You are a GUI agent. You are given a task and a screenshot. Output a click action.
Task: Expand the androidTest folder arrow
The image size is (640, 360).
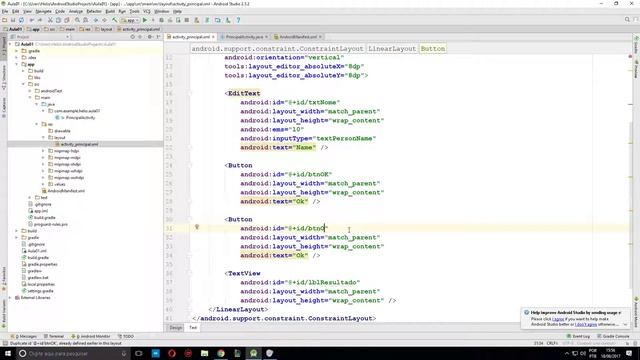(x=30, y=91)
